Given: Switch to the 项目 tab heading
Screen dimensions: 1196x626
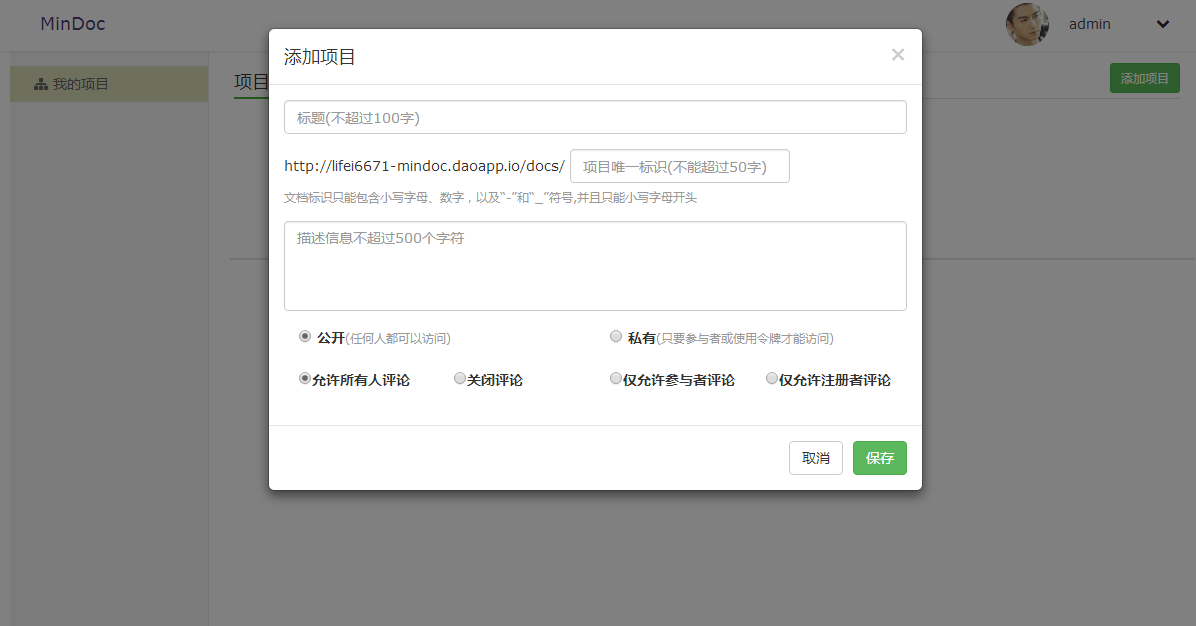Looking at the screenshot, I should (251, 82).
